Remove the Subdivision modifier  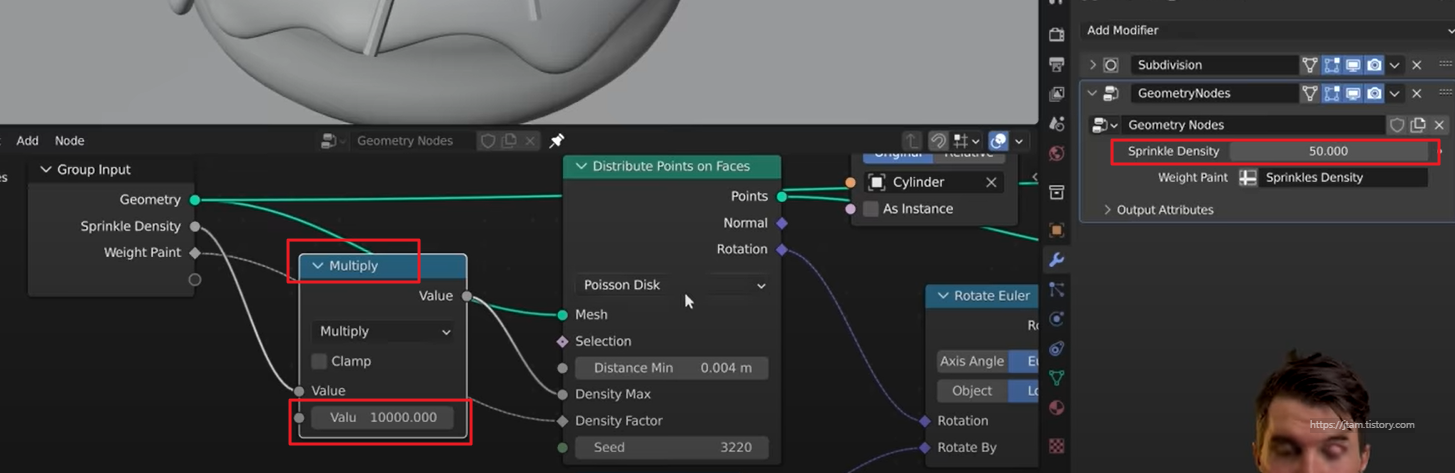[x=1416, y=65]
